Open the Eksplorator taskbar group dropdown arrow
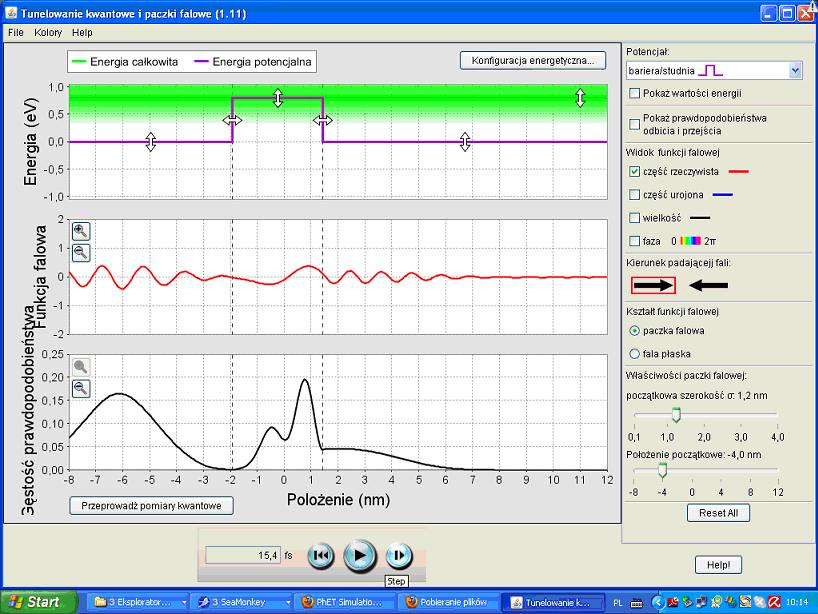This screenshot has width=818, height=614. tap(184, 603)
